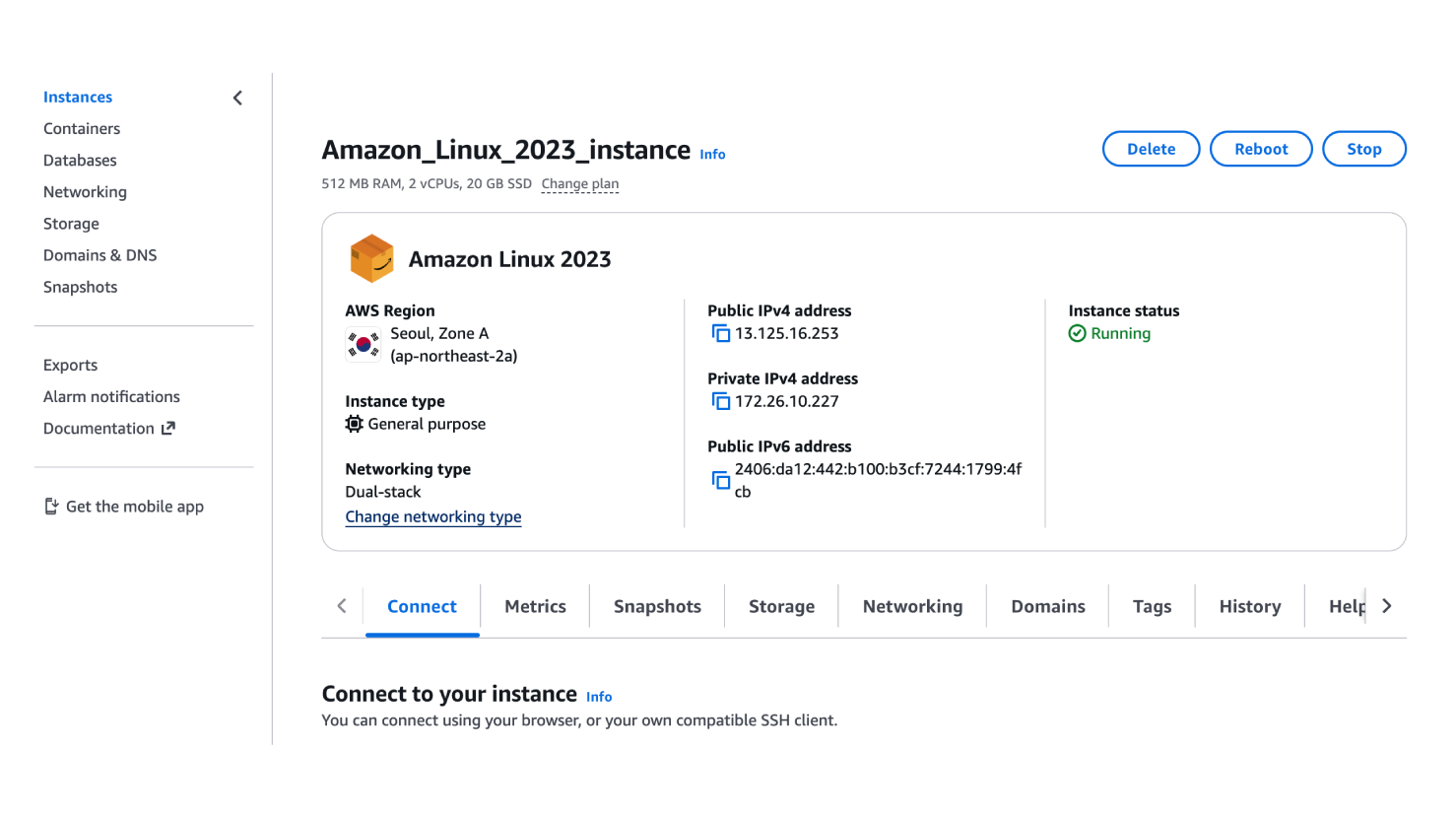The height and width of the screenshot is (818, 1456).
Task: Open the Change plan link
Action: tap(580, 184)
